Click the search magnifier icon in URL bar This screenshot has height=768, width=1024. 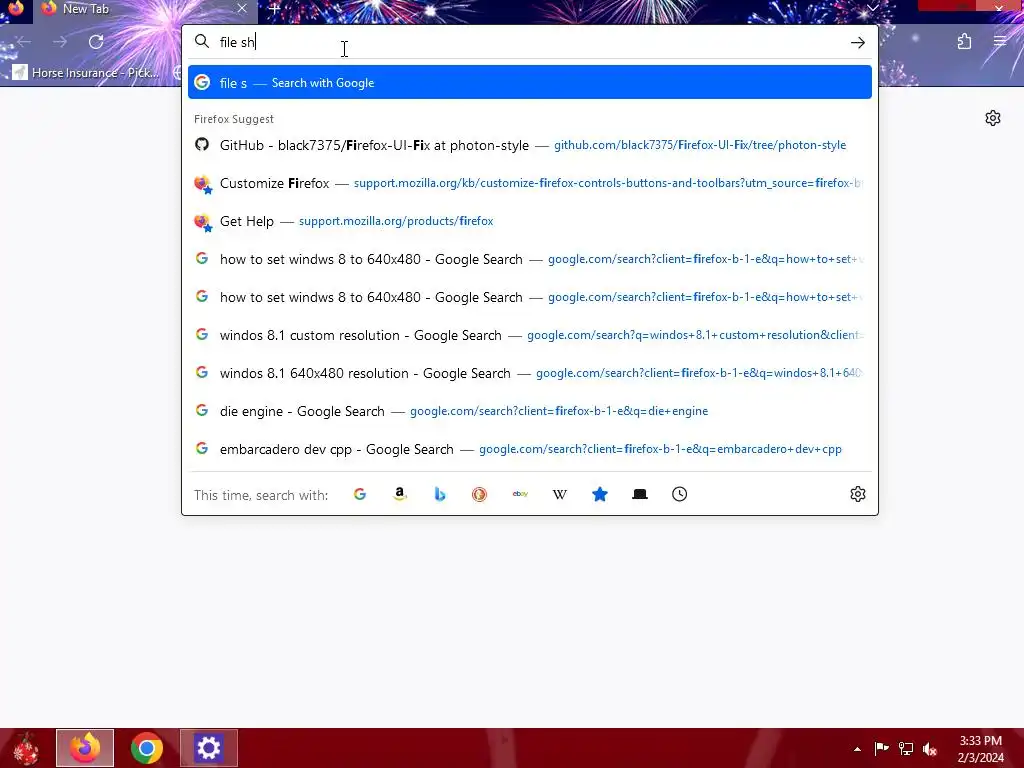pos(202,42)
